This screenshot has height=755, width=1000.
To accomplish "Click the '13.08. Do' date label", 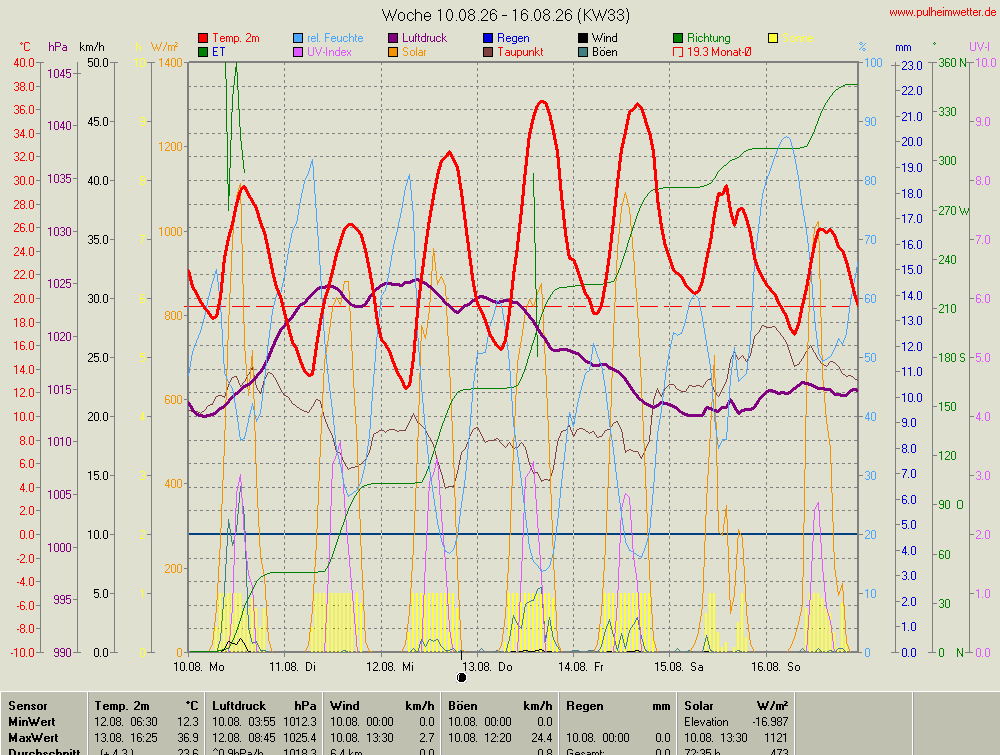I will click(x=487, y=667).
